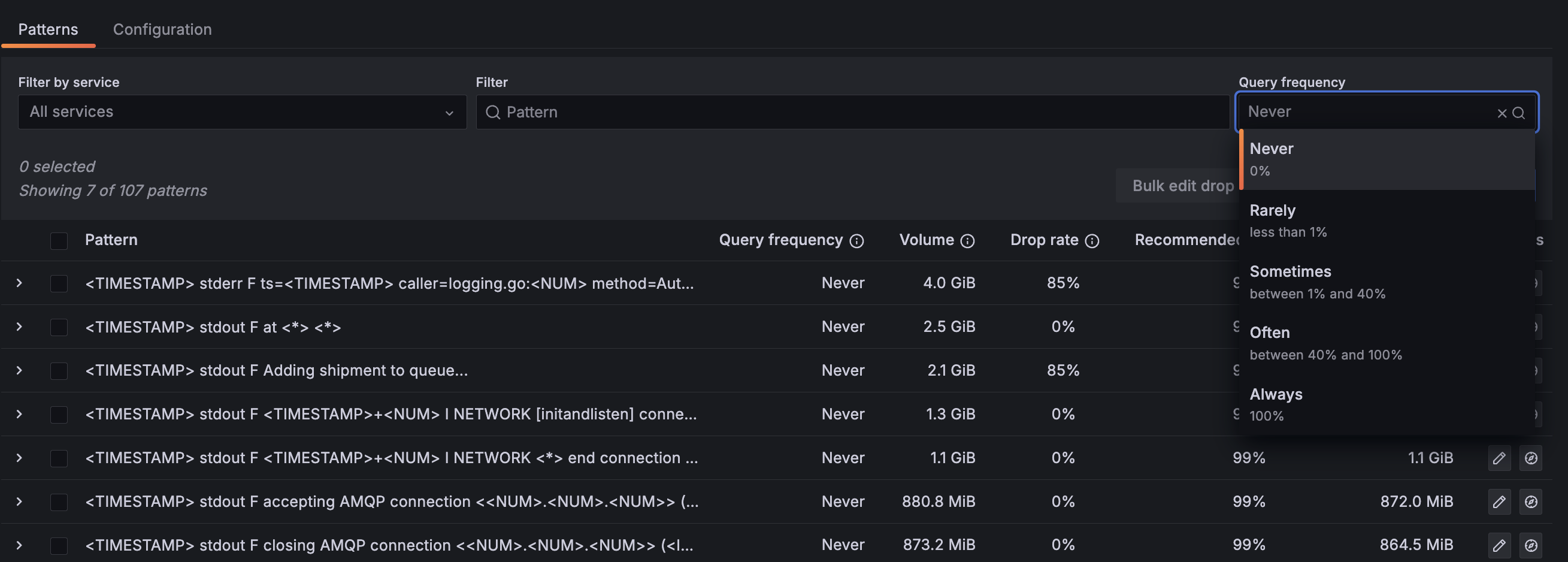The width and height of the screenshot is (1568, 562).
Task: Clear the Query frequency filter with X icon
Action: (x=1502, y=113)
